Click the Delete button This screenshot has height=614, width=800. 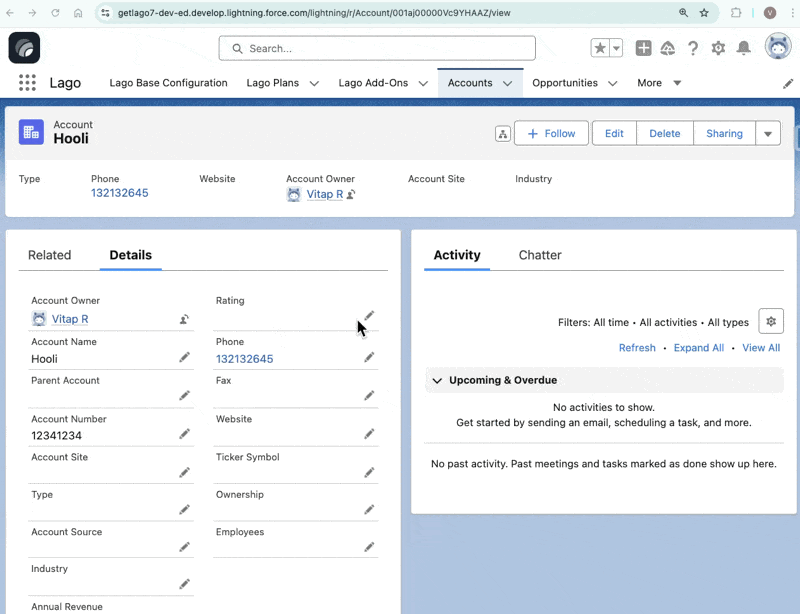coord(664,133)
